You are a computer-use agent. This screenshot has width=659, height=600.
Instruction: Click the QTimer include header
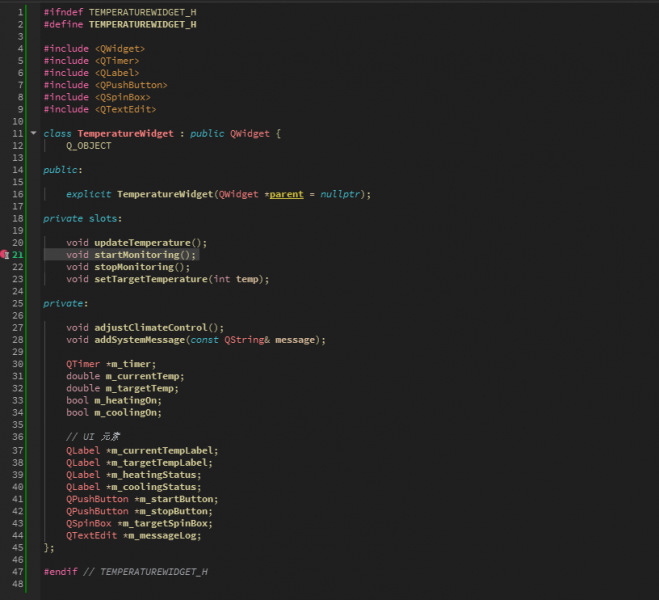coord(117,60)
